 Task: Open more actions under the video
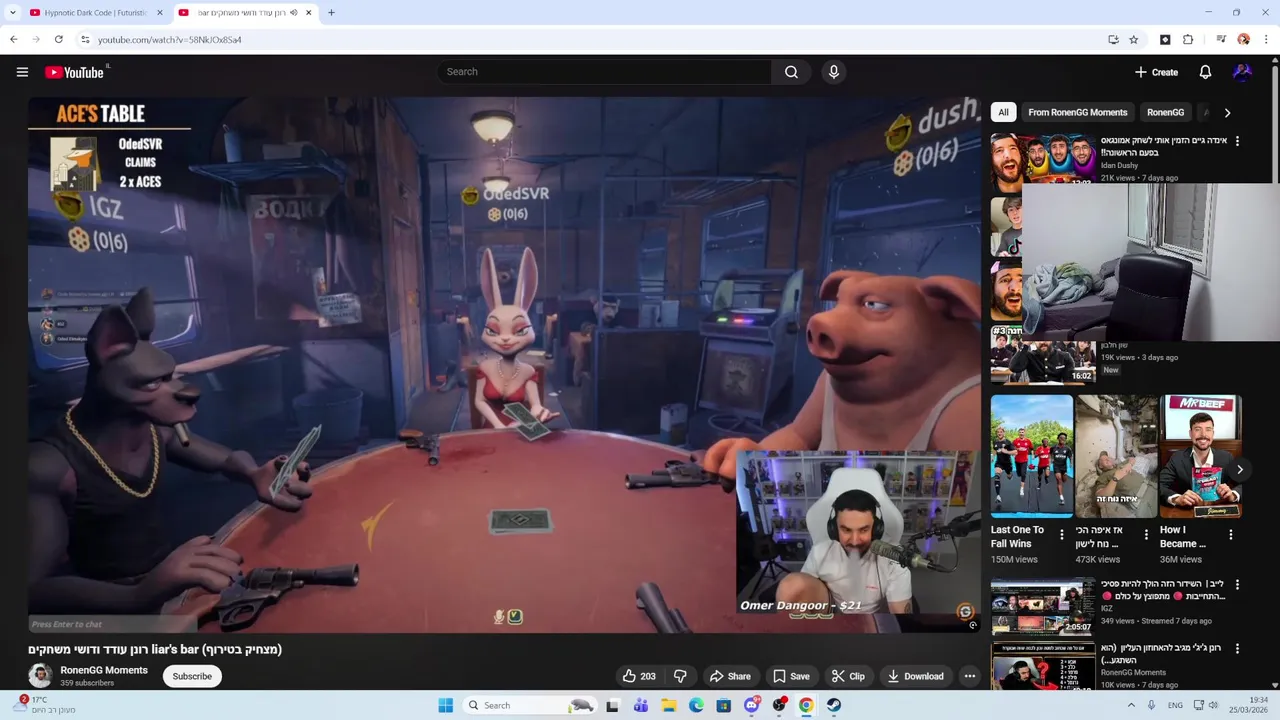pos(969,676)
